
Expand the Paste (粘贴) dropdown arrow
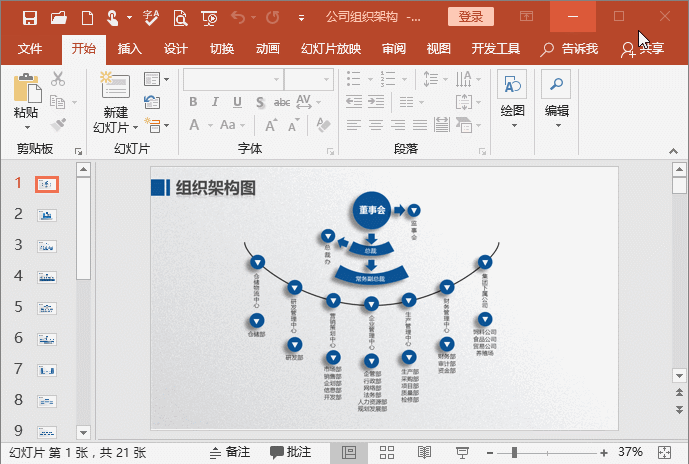click(26, 128)
